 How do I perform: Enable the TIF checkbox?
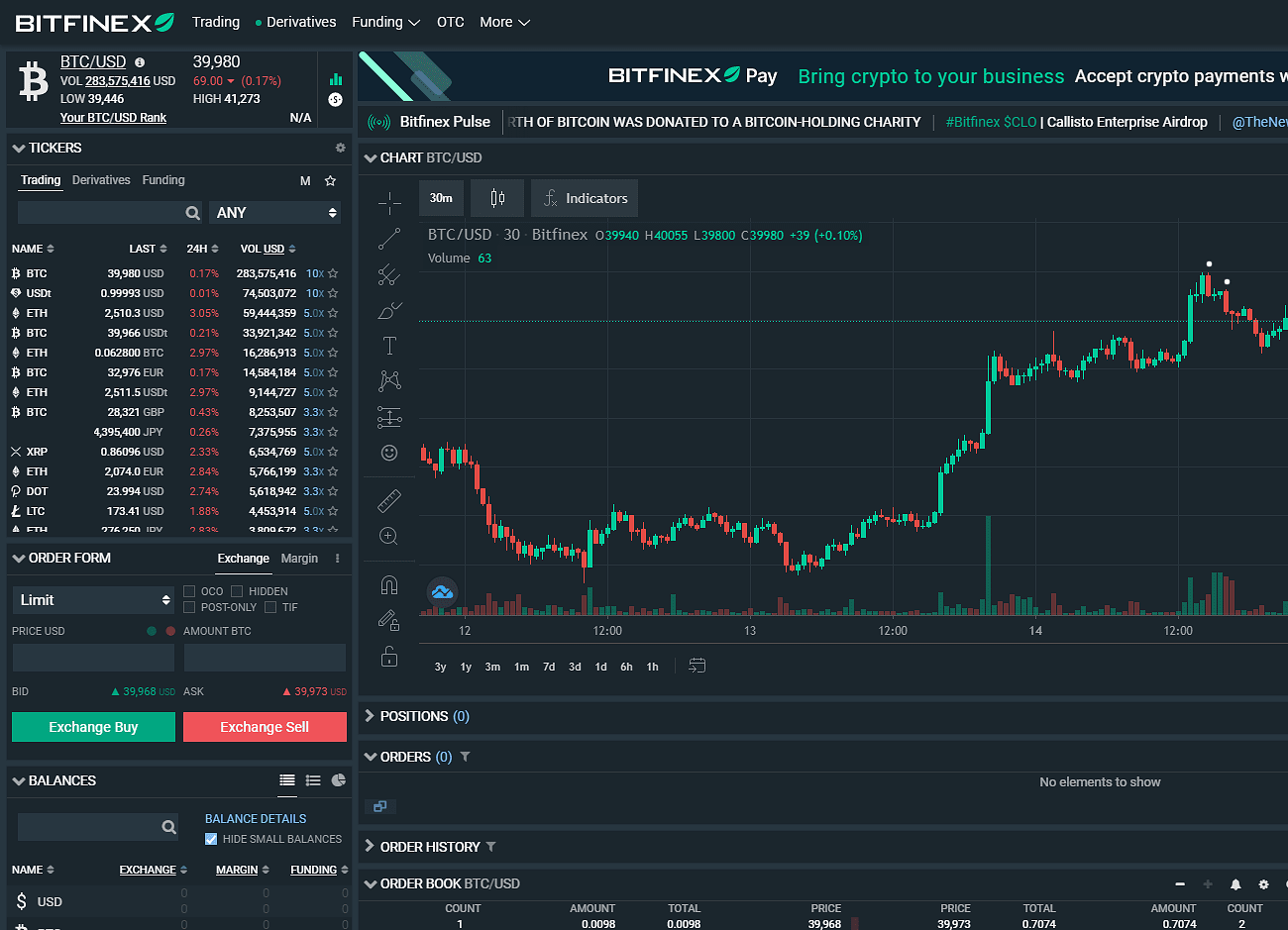coord(270,607)
